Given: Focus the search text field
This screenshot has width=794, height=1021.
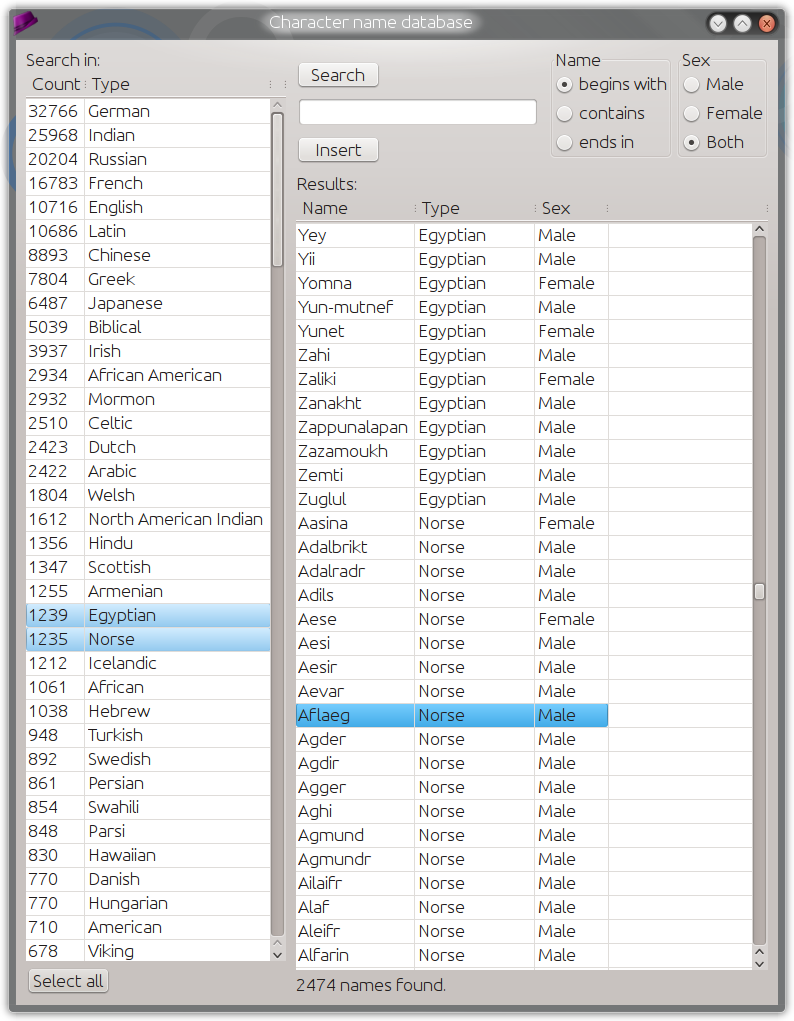Looking at the screenshot, I should point(418,112).
